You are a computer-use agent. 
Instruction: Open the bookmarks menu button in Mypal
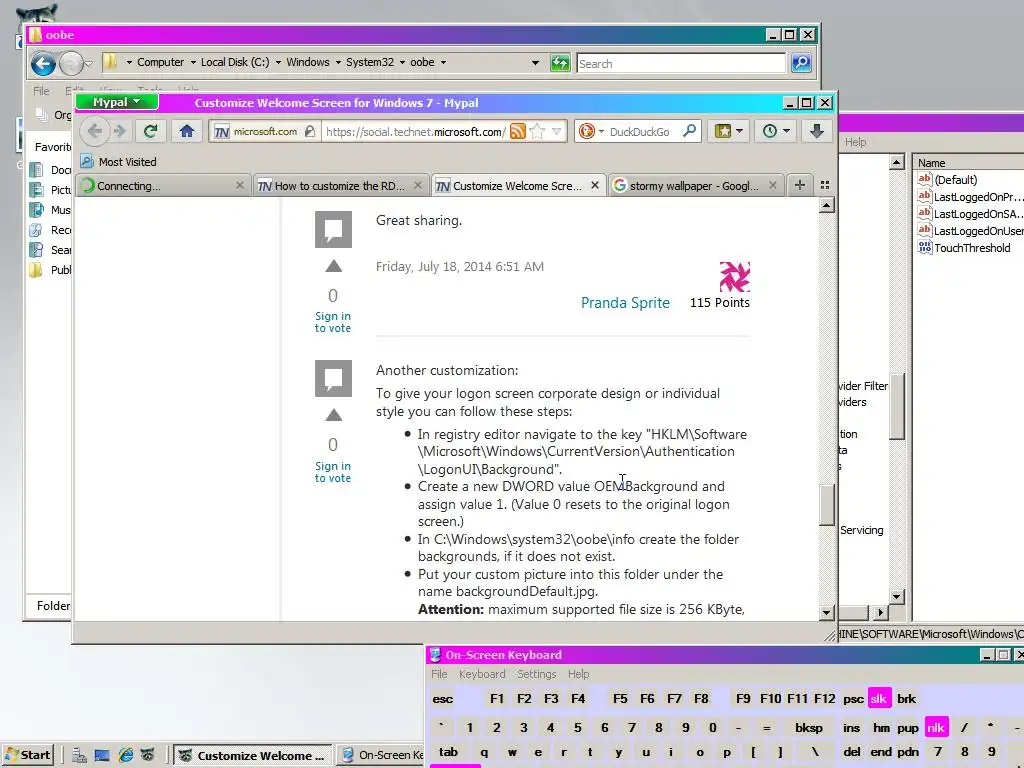pos(729,131)
